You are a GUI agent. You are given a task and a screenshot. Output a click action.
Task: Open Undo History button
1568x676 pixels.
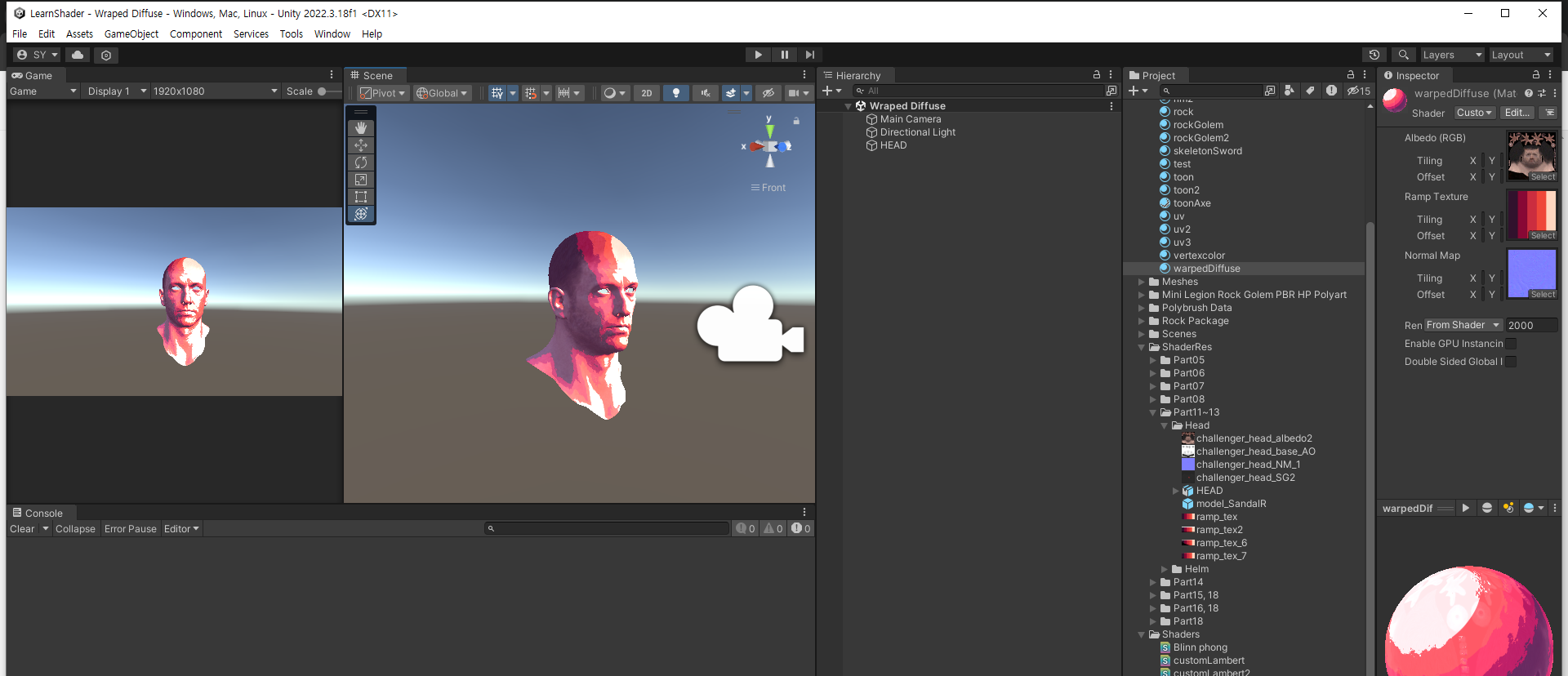click(x=1374, y=55)
